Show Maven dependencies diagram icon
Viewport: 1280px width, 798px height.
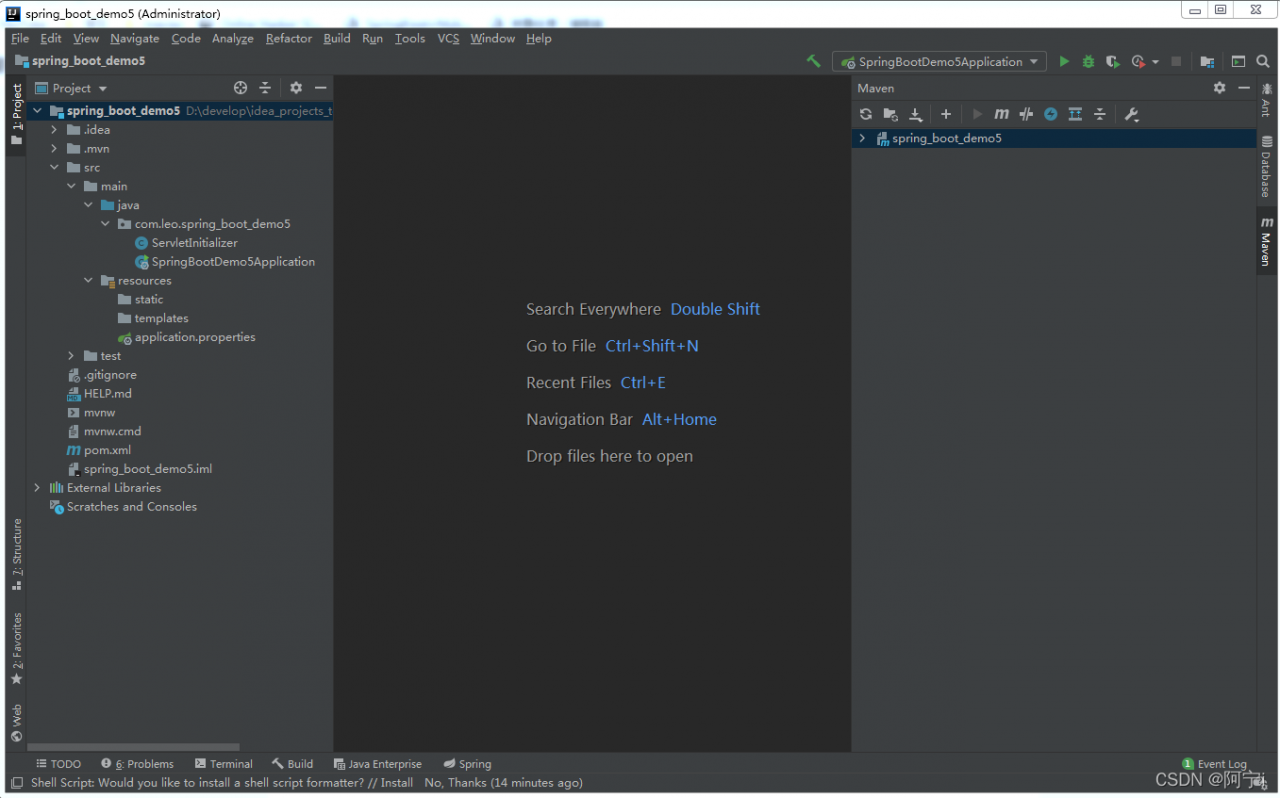pyautogui.click(x=1075, y=114)
